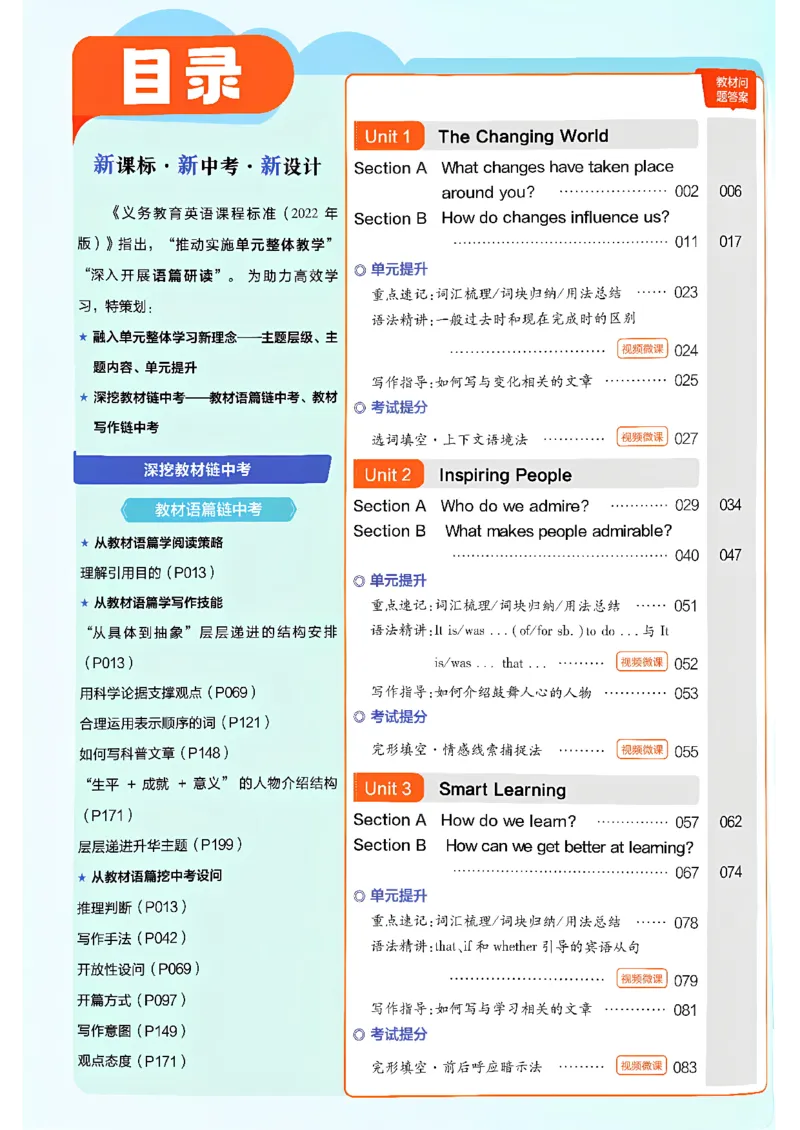This screenshot has width=800, height=1130.
Task: Click the 视频微课 badge on 完形填空·情感线索捕捉法 row
Action: click(642, 749)
